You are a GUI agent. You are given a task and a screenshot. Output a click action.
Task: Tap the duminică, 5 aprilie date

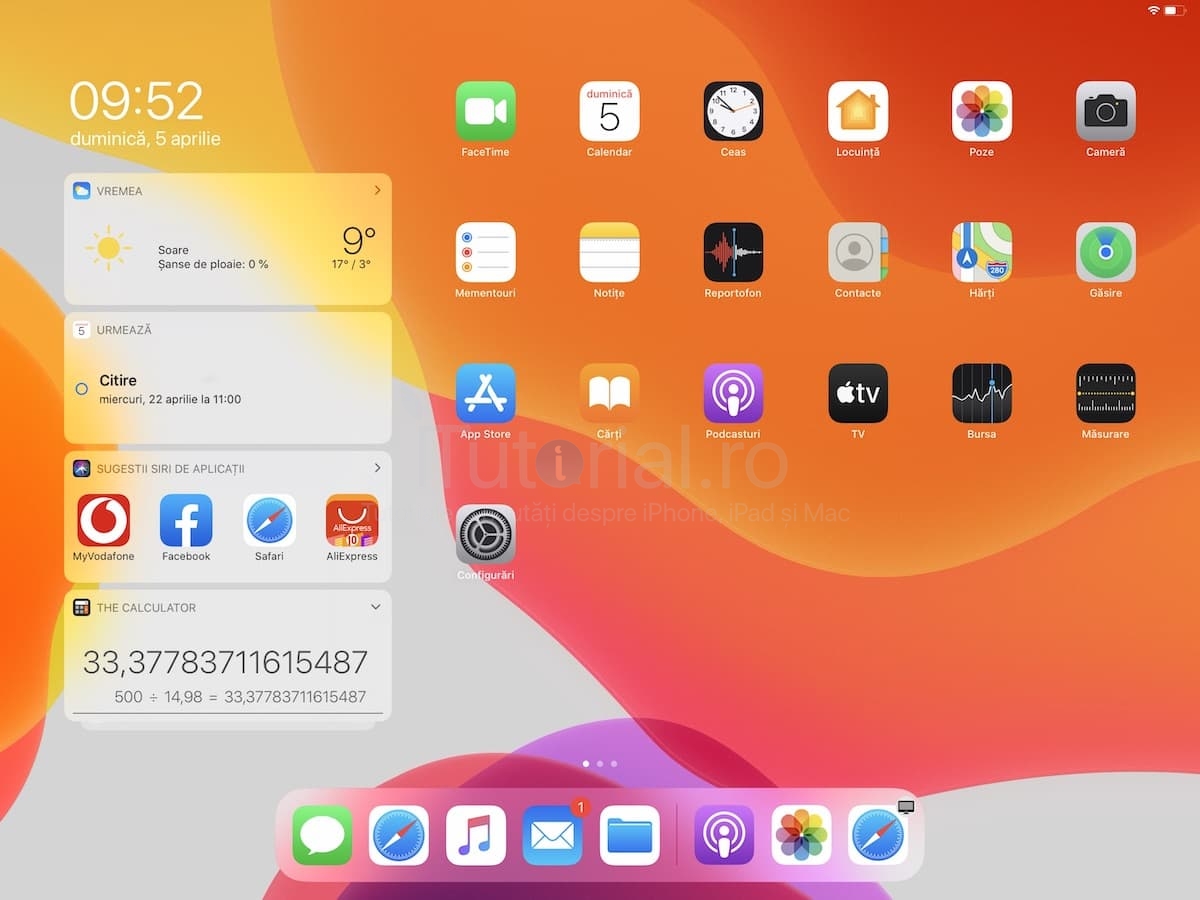(145, 139)
